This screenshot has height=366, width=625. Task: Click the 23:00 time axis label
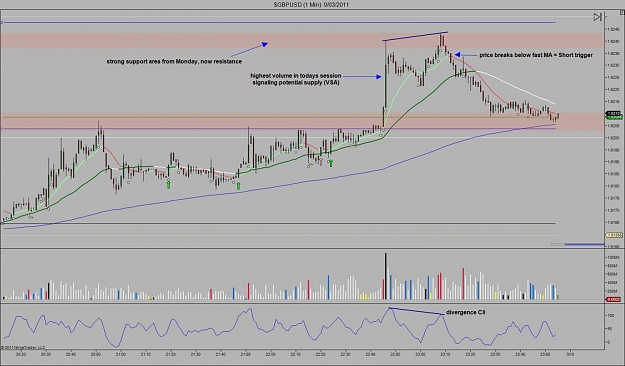(421, 354)
